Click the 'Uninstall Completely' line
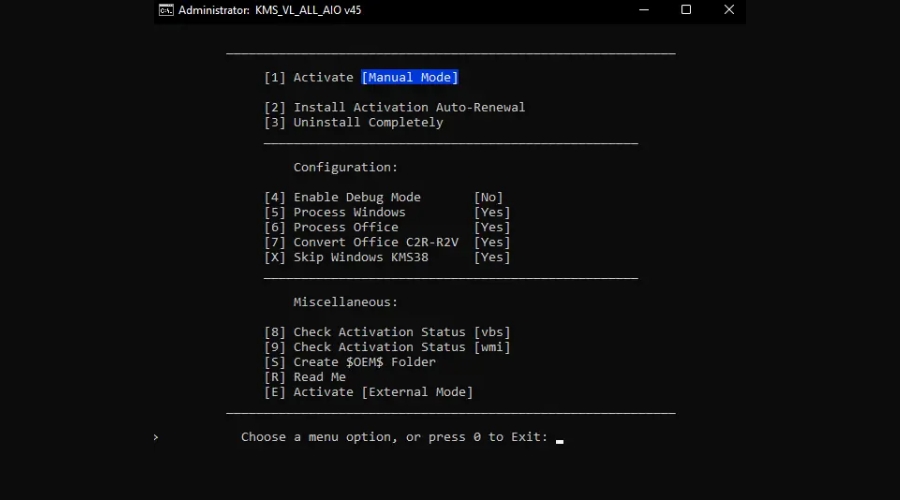The image size is (900, 500). pyautogui.click(x=354, y=122)
